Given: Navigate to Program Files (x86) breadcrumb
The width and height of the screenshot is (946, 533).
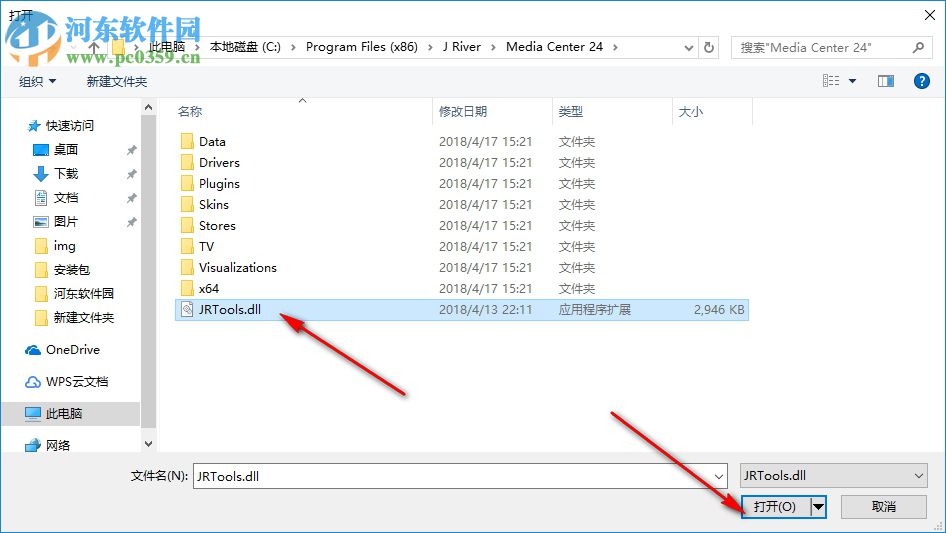Looking at the screenshot, I should pos(361,46).
